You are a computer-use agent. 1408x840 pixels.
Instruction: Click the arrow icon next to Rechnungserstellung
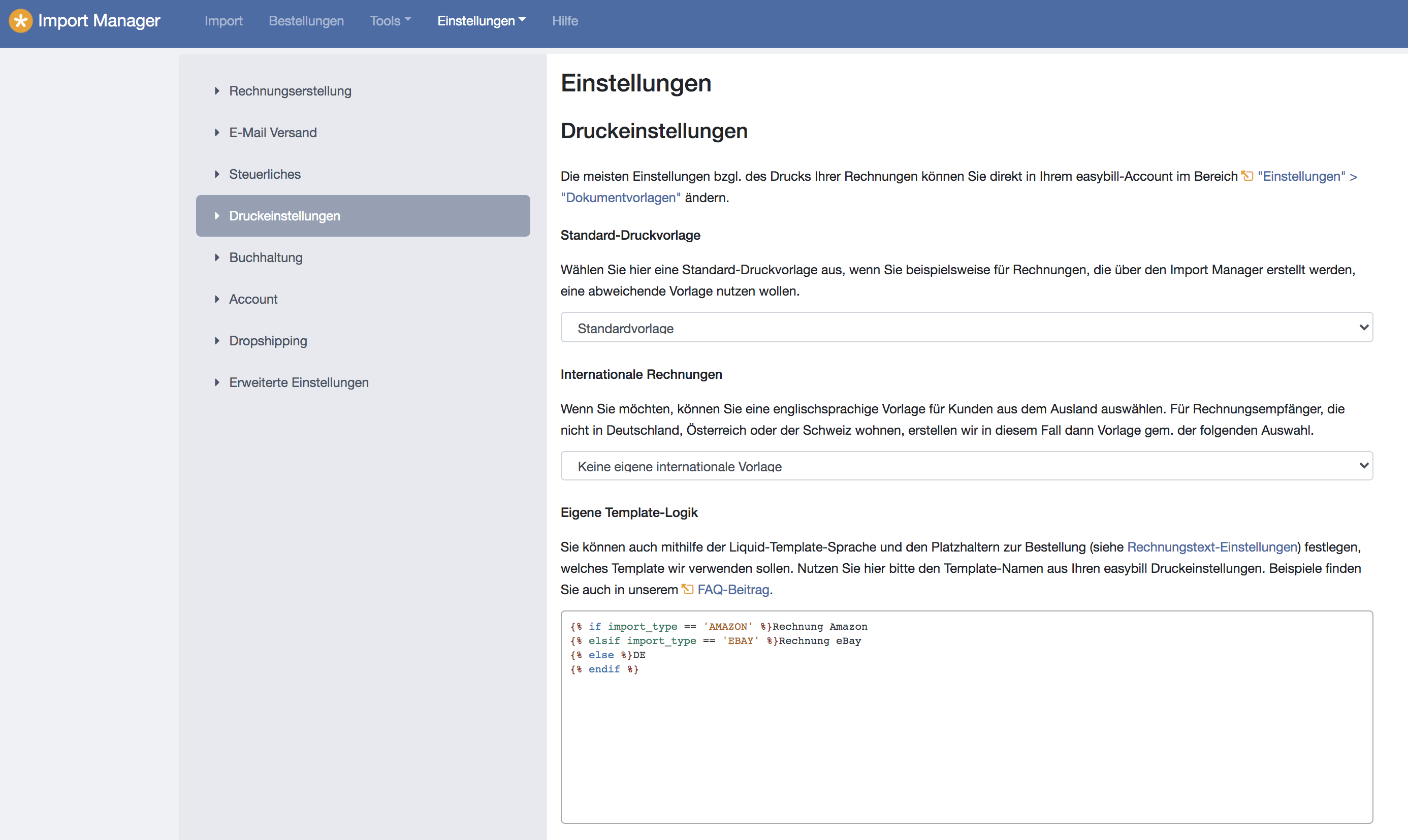217,91
